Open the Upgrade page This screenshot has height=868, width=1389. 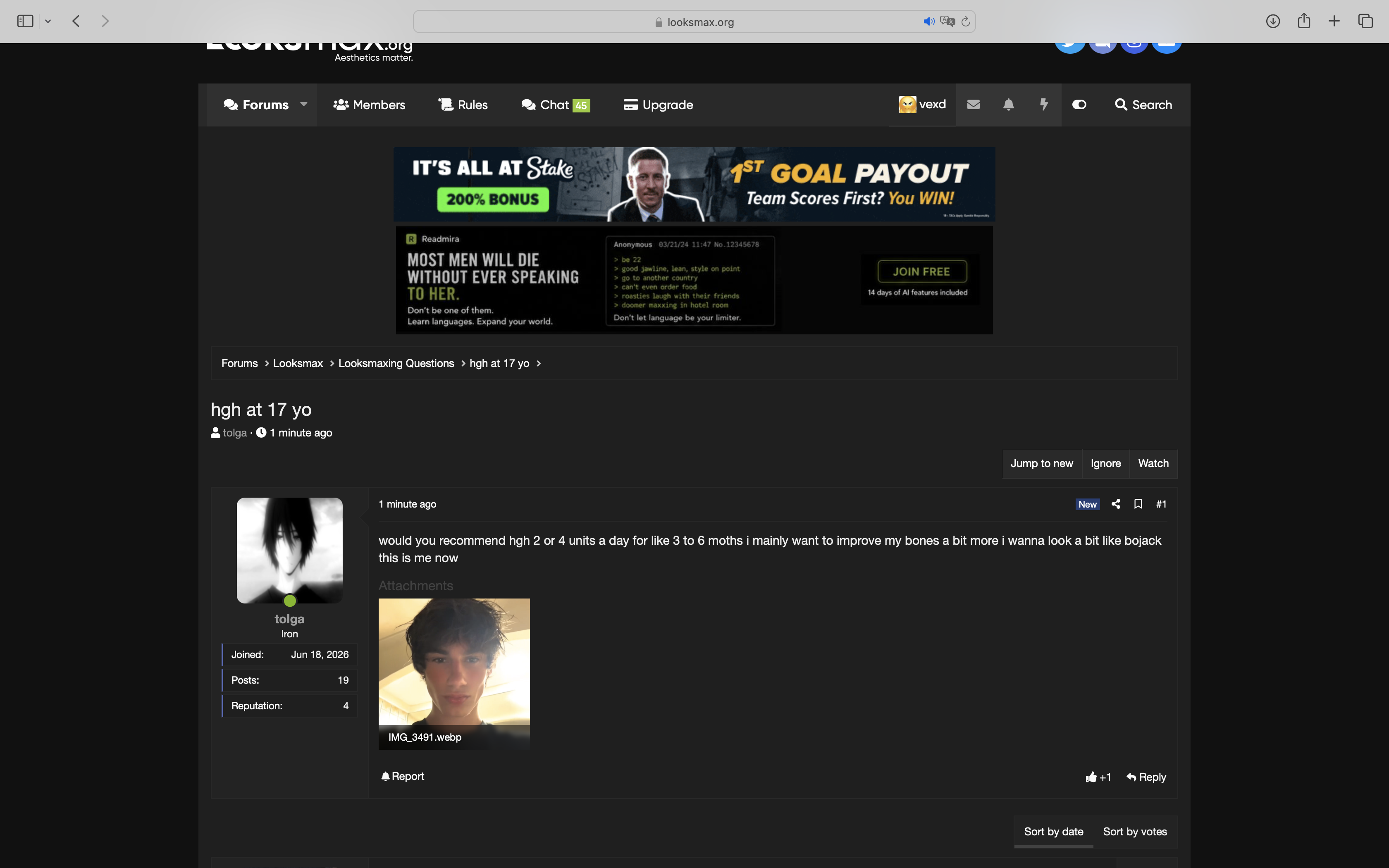pos(659,105)
